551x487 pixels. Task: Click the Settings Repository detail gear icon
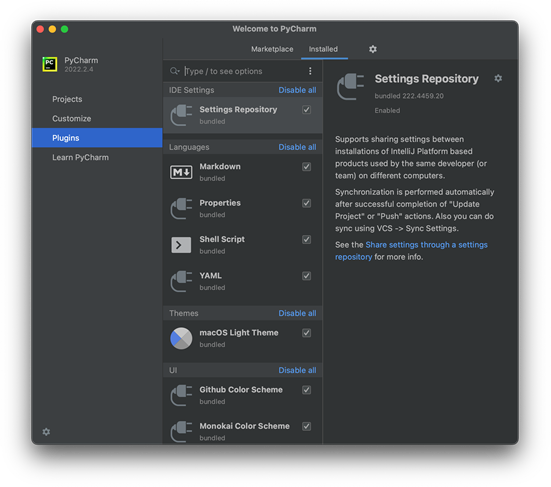coord(498,78)
